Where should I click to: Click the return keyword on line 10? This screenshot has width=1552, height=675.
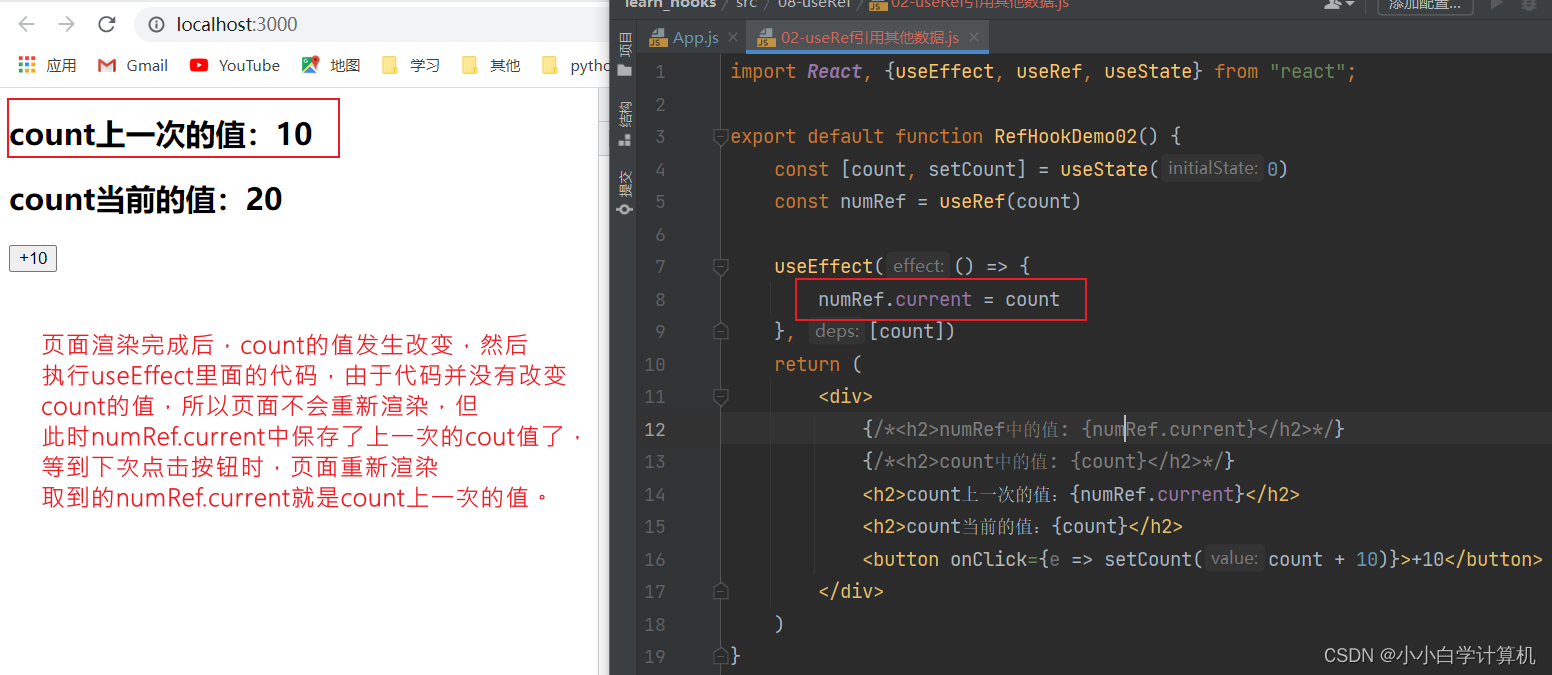pos(807,364)
